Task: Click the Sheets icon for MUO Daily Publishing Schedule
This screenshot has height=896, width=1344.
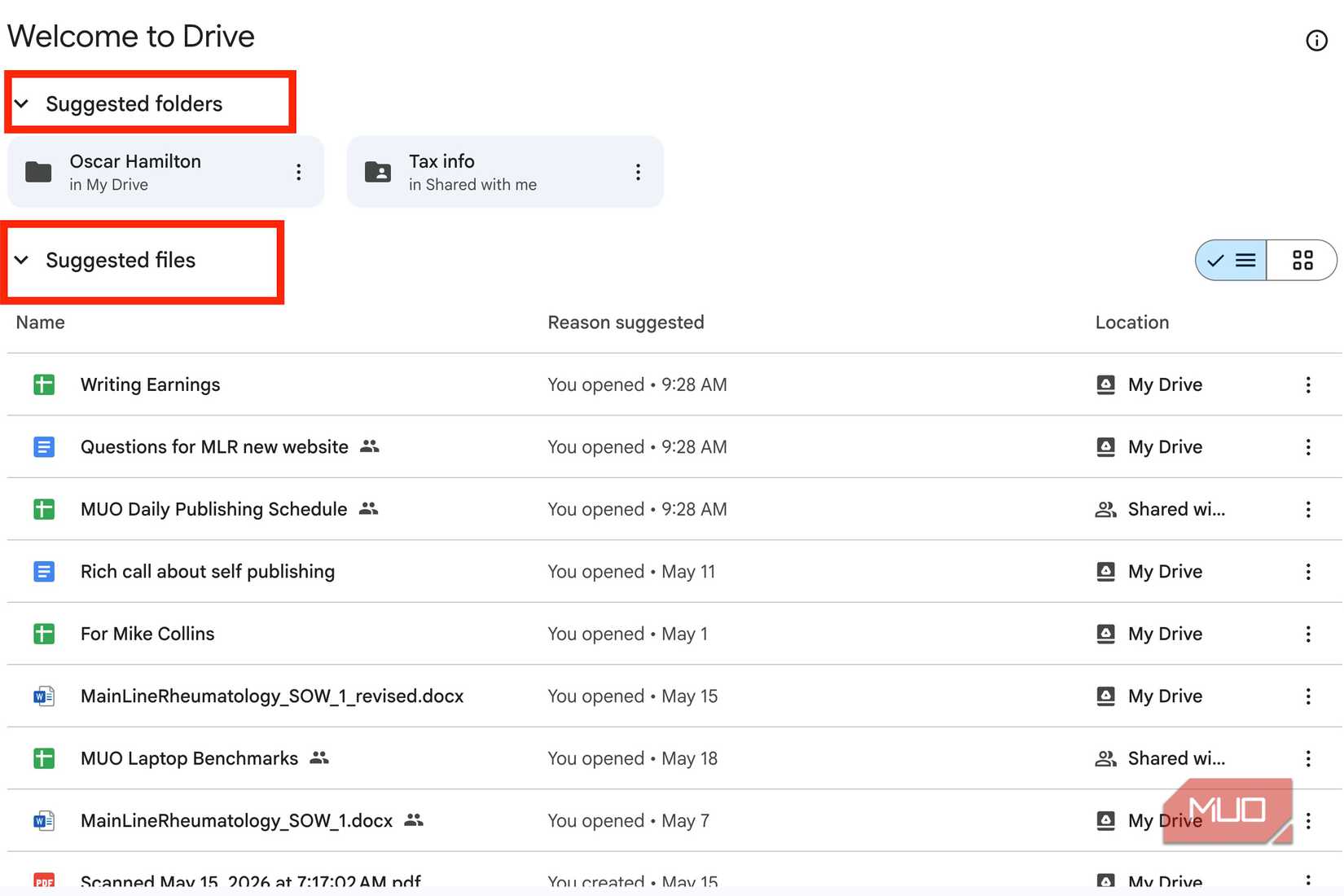Action: 44,509
